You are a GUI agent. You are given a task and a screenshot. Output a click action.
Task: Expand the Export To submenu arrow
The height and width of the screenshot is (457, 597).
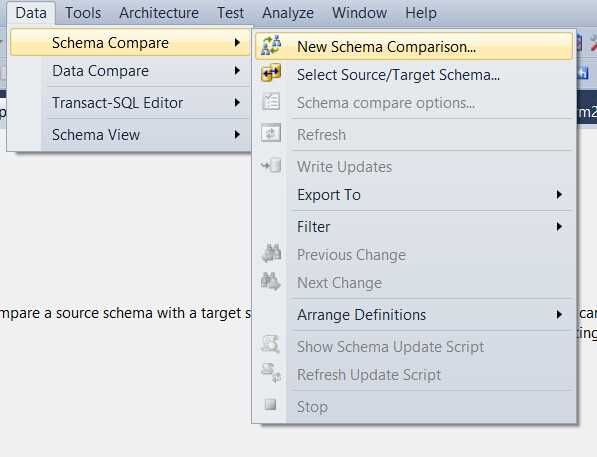(559, 195)
